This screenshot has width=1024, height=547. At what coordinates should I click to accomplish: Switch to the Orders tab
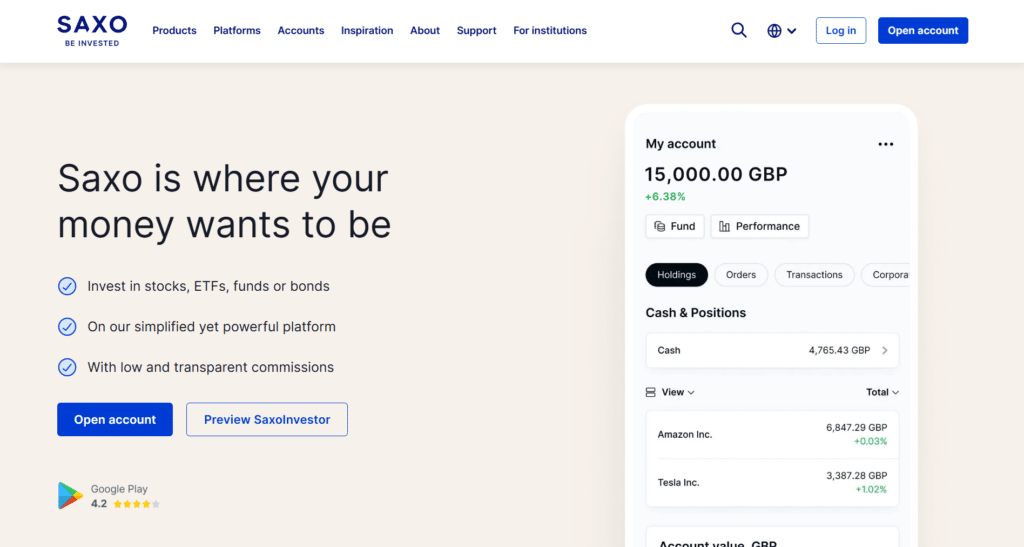point(741,275)
